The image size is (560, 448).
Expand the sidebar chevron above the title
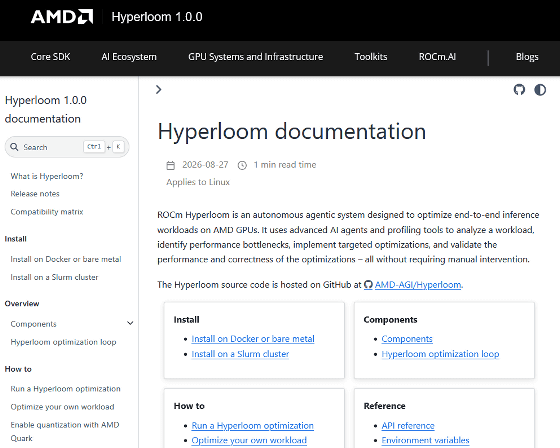tap(159, 90)
